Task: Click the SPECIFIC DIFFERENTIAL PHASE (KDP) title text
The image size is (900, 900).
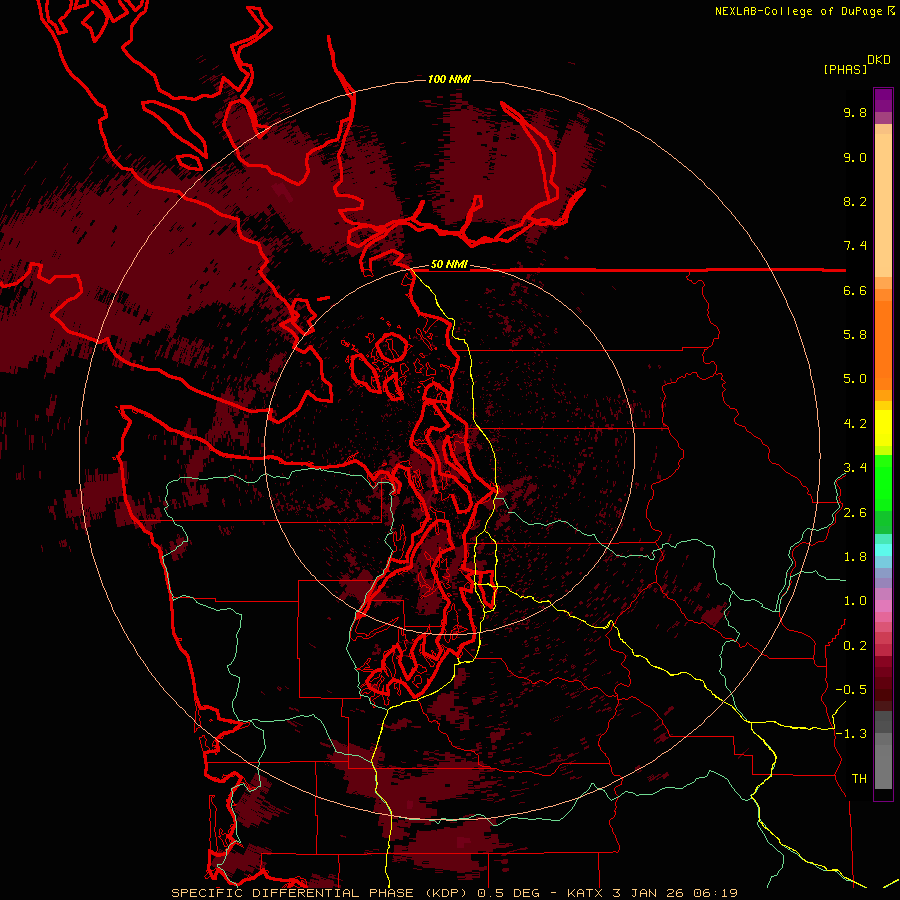Action: 320,893
